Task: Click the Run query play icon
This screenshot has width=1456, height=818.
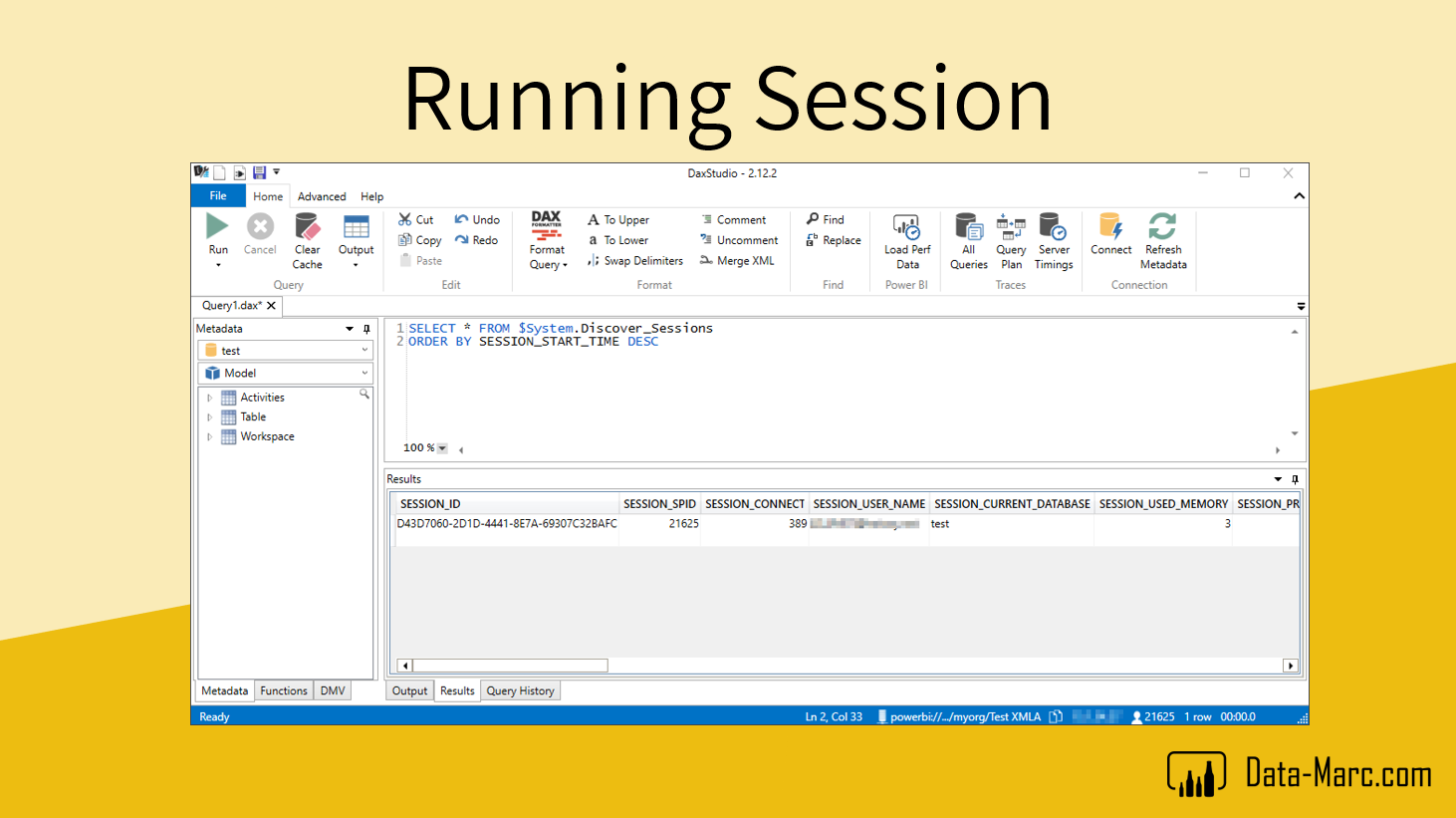Action: click(x=217, y=226)
